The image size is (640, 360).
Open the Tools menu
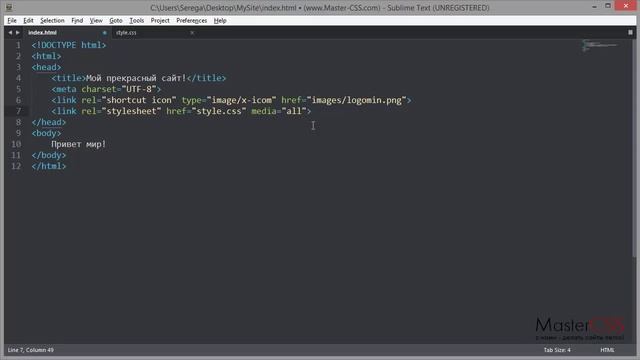click(137, 20)
